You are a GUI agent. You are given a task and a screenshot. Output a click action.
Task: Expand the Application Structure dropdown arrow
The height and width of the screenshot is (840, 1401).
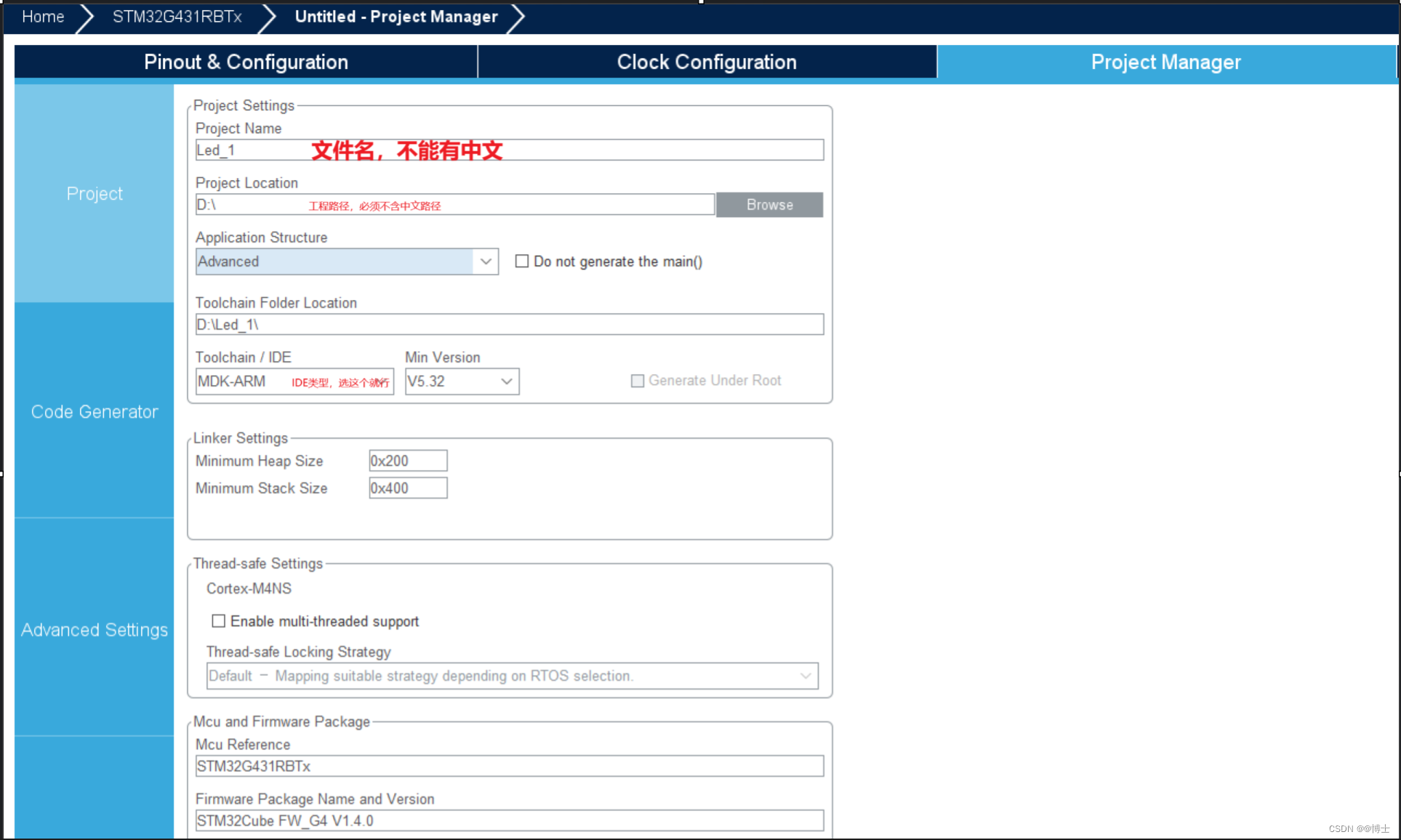tap(486, 262)
